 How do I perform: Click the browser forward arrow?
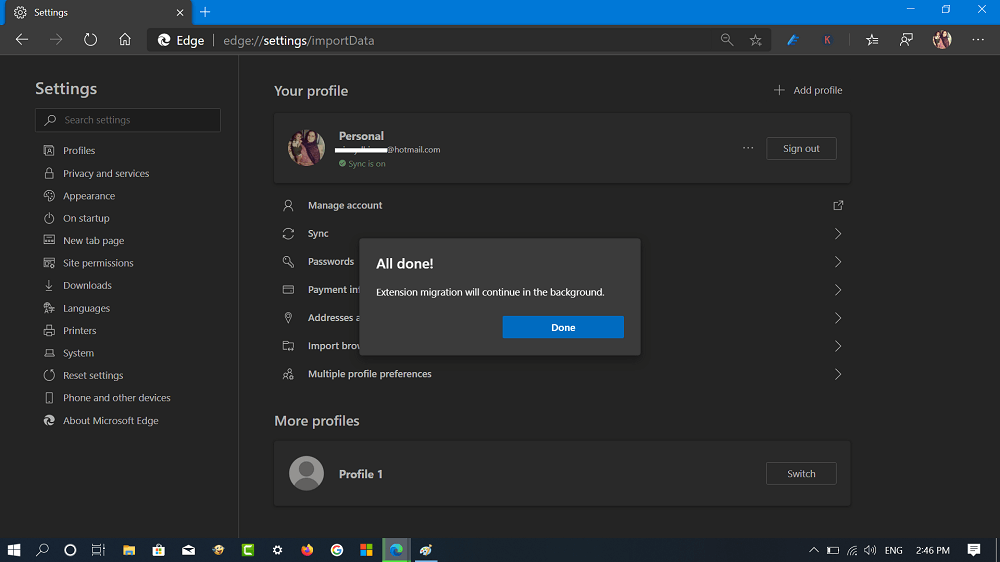coord(56,40)
